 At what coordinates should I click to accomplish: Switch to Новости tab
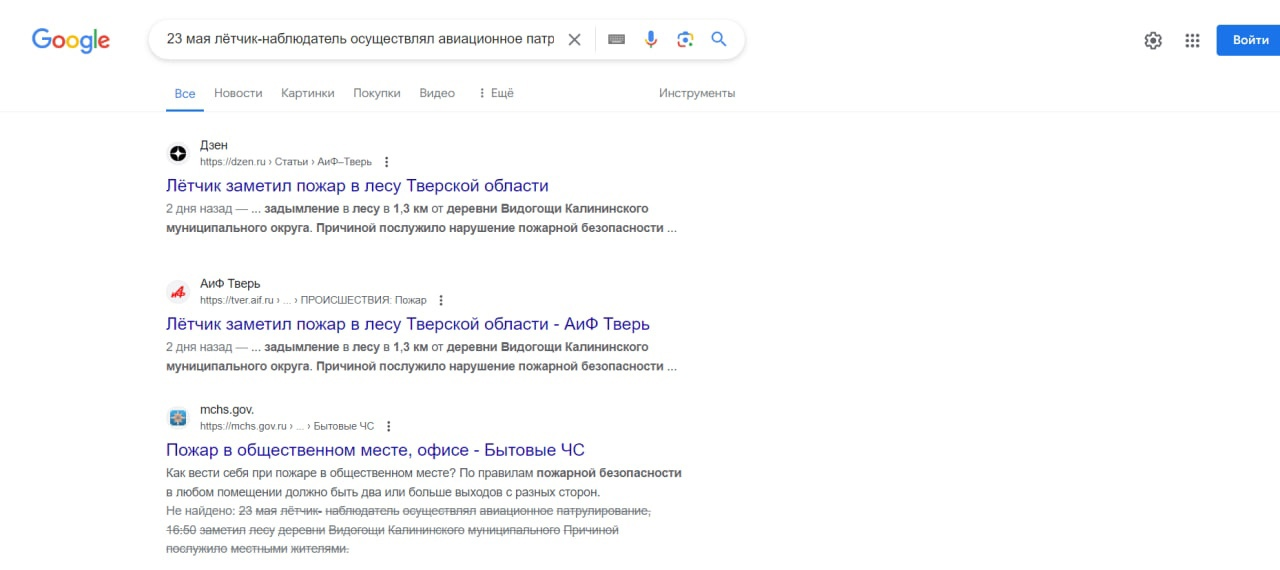pos(238,93)
